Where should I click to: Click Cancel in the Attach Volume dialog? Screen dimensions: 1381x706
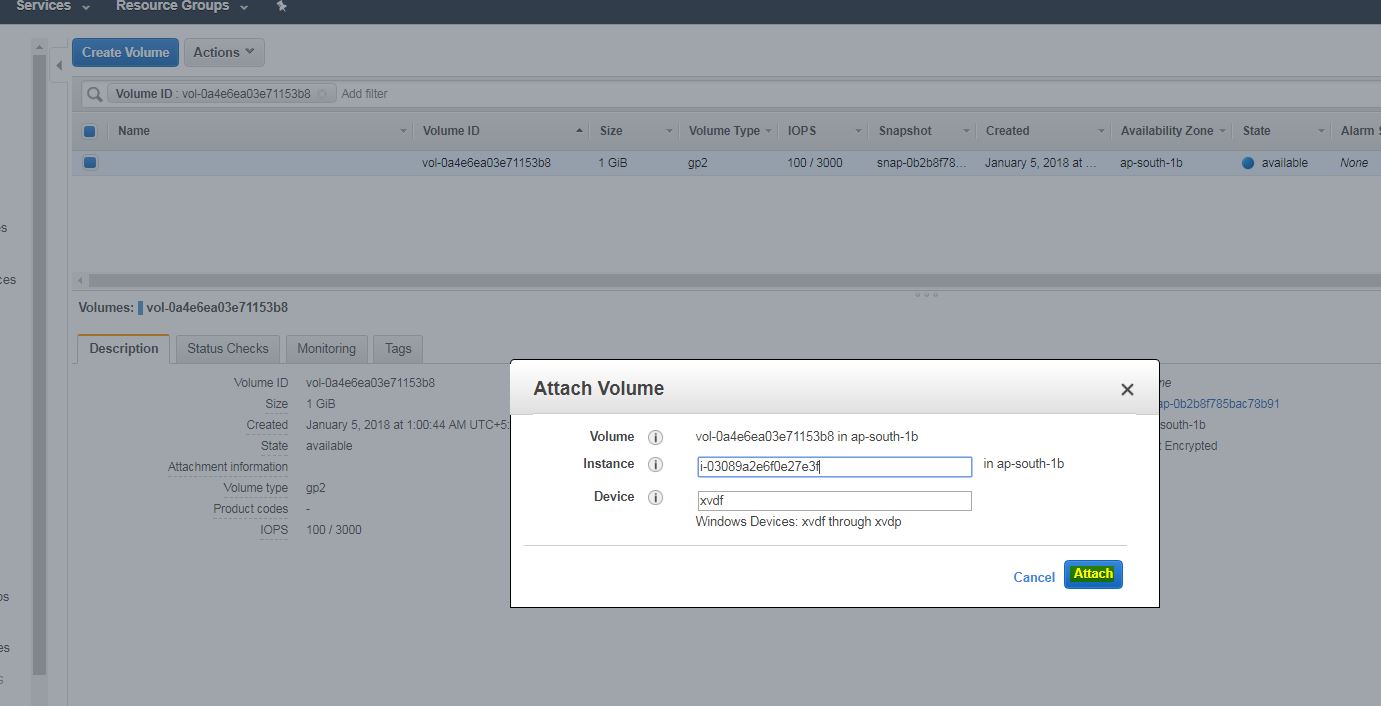pyautogui.click(x=1033, y=577)
